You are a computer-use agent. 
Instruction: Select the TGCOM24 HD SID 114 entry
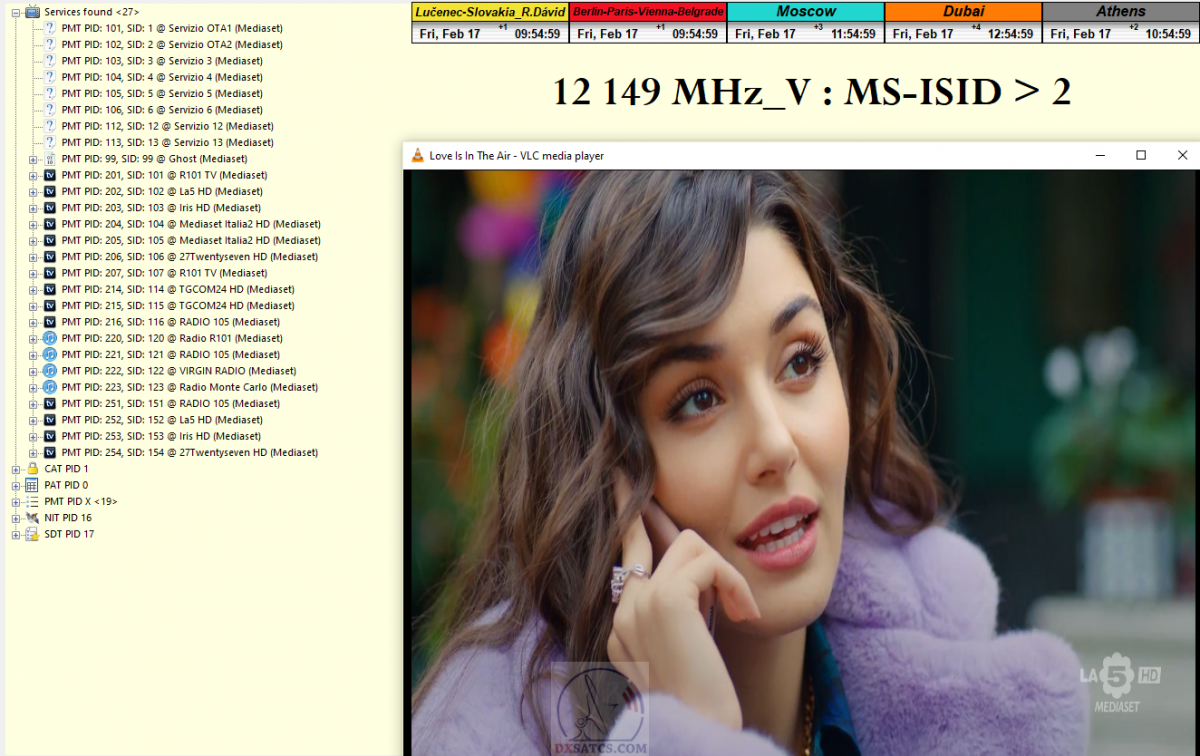pyautogui.click(x=177, y=289)
